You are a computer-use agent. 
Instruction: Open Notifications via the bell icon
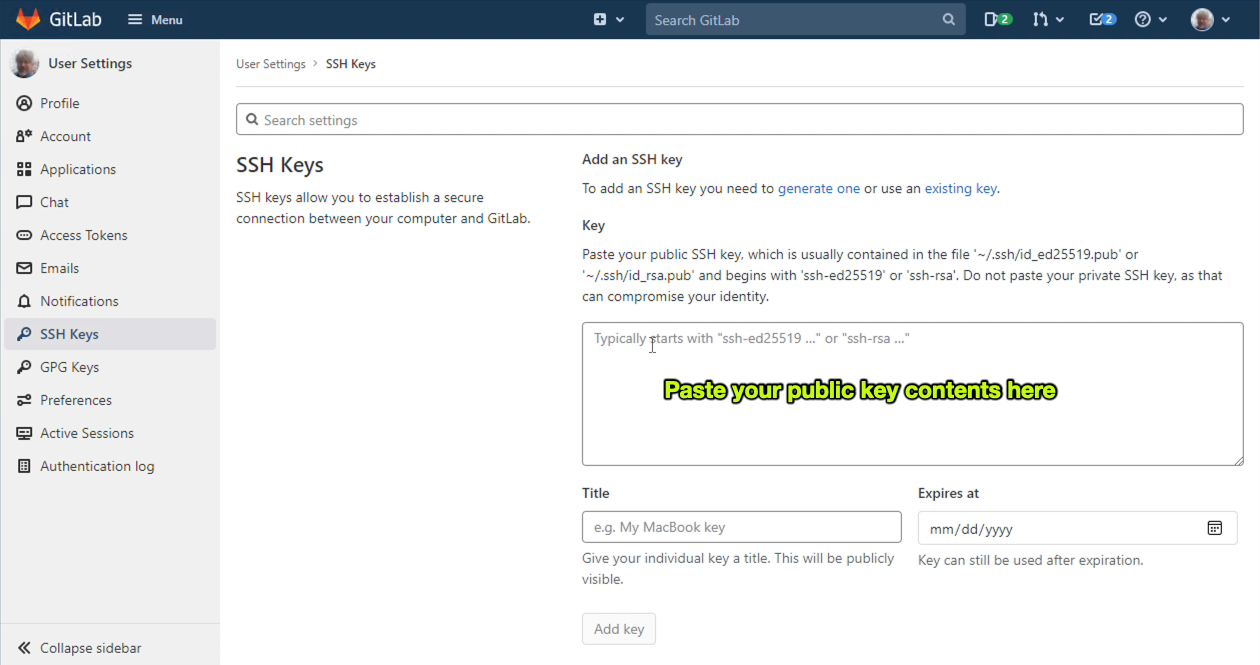22,301
